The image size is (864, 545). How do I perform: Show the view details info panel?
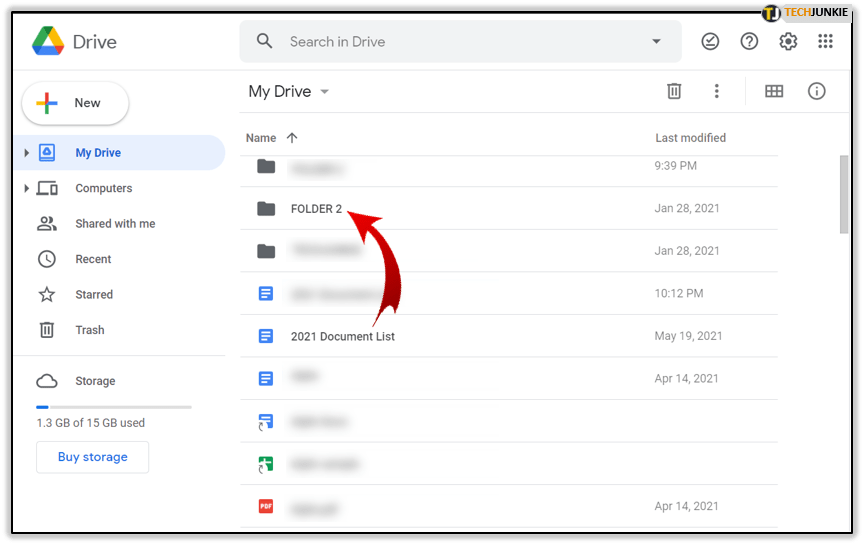tap(817, 91)
